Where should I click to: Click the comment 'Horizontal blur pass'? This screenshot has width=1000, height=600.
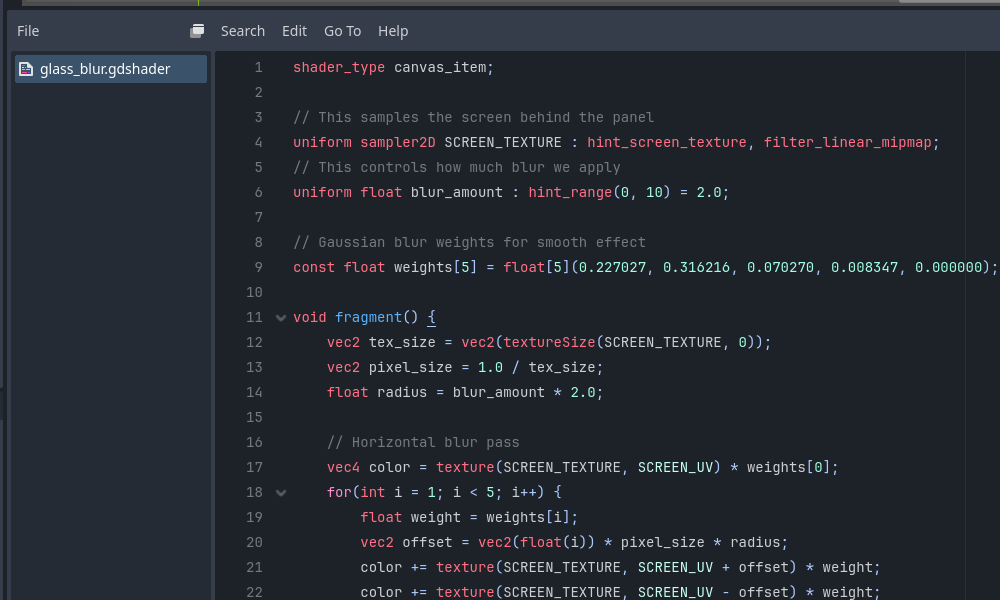coord(436,443)
